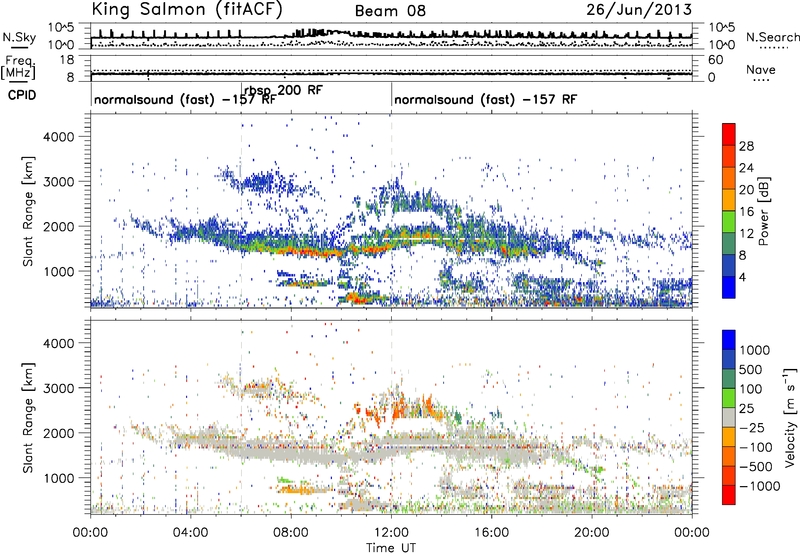Click the '28' power colorbar value
800x554 pixels.
746,146
